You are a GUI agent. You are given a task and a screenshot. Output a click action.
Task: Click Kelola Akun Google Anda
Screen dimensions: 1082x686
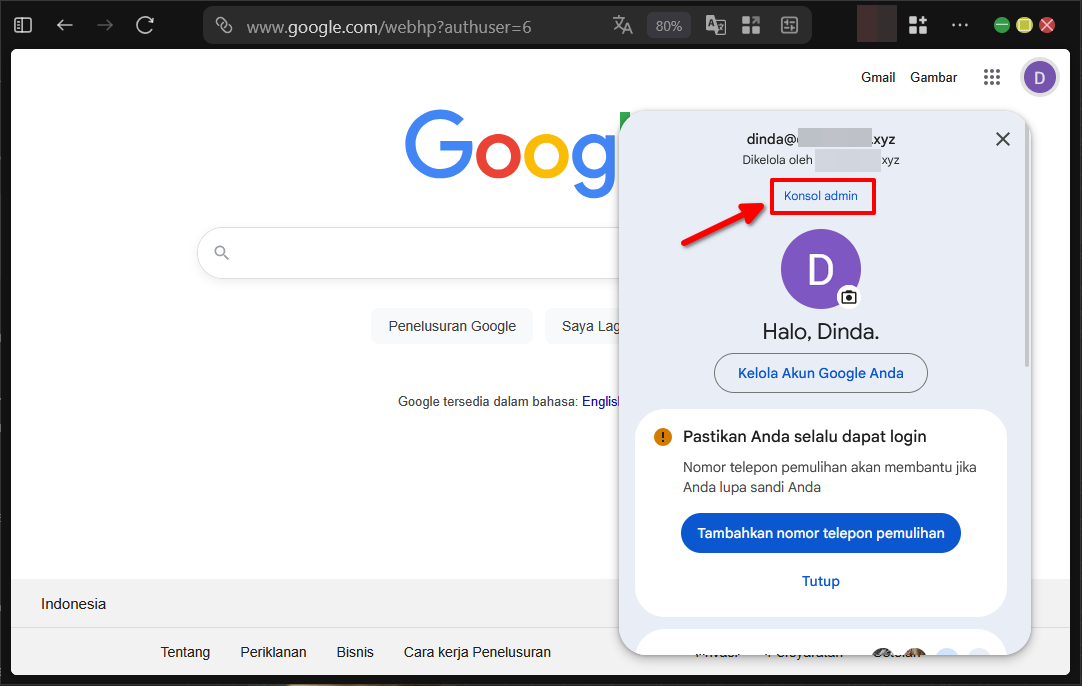click(x=820, y=372)
